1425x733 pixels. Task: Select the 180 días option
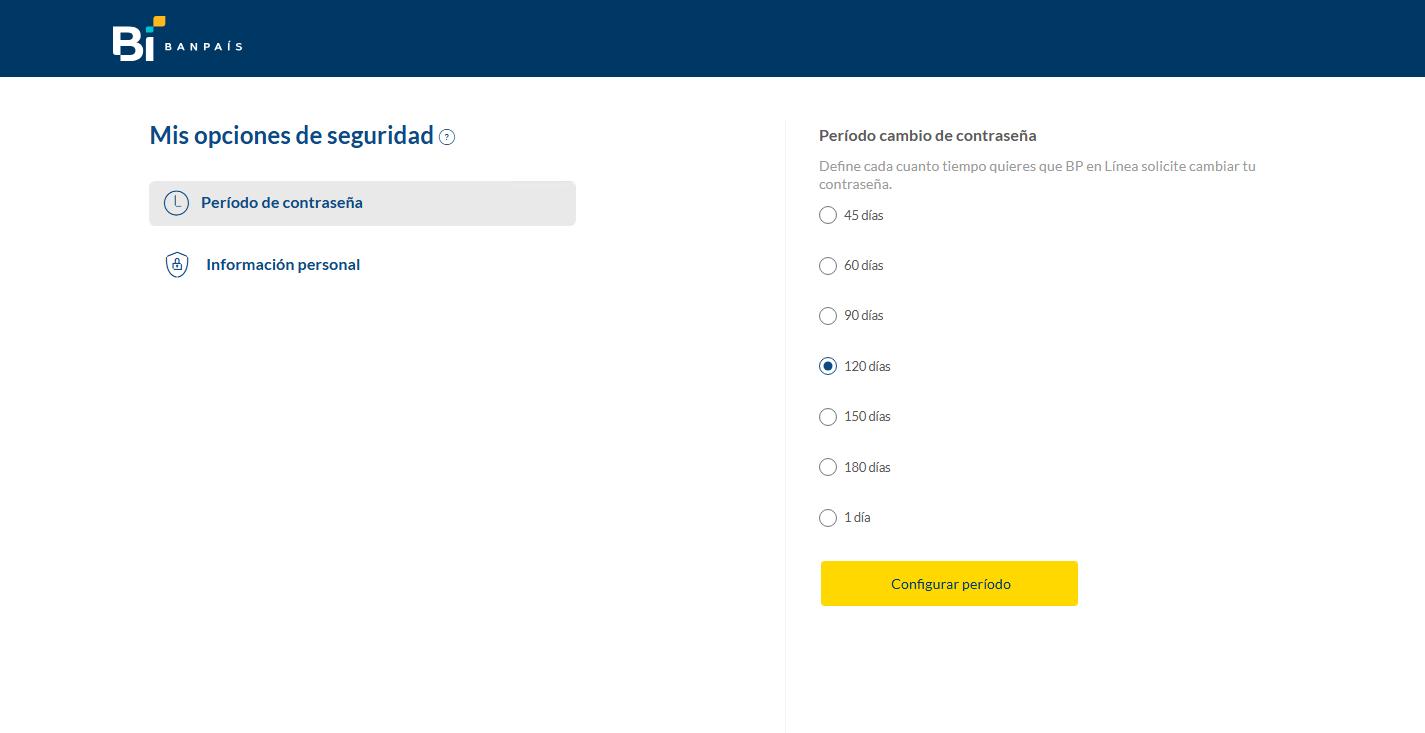[828, 467]
